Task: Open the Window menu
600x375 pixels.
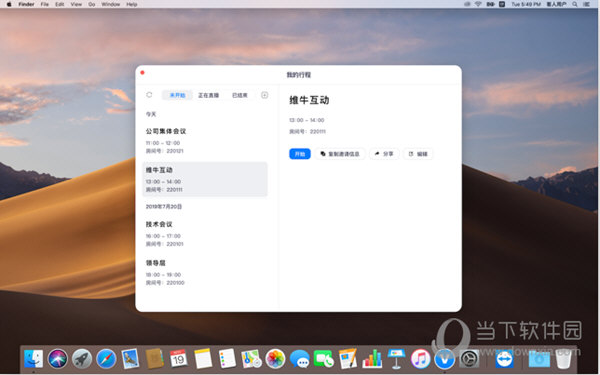Action: pos(111,4)
